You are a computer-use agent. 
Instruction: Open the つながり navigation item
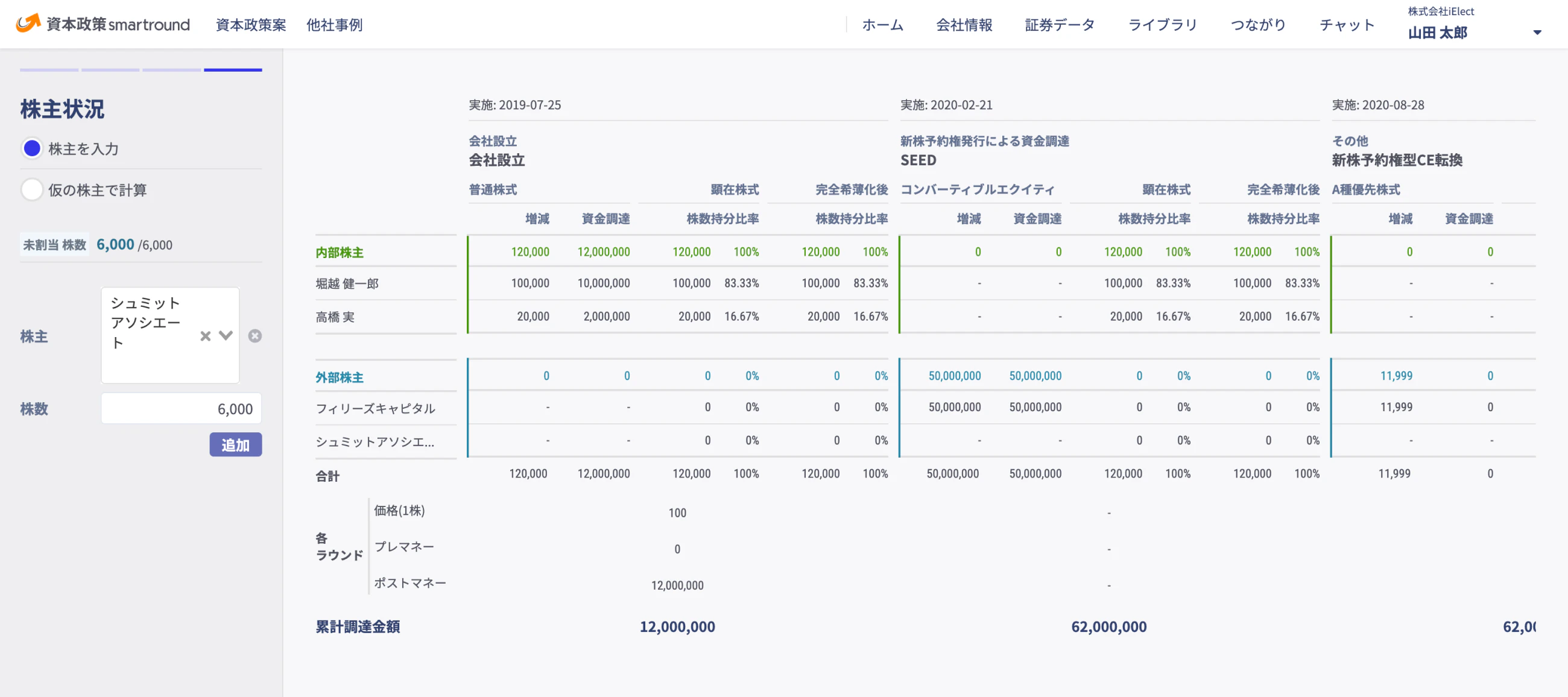pos(1258,25)
